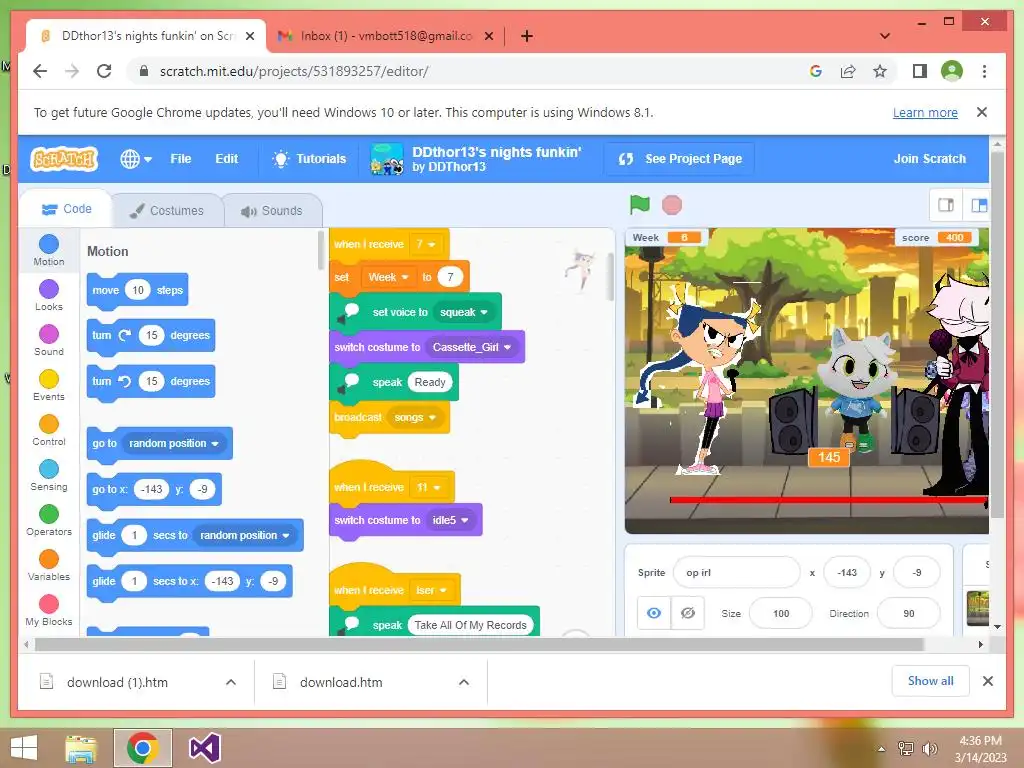The height and width of the screenshot is (768, 1024).
Task: Dismiss the Chrome update notification bar
Action: (982, 112)
